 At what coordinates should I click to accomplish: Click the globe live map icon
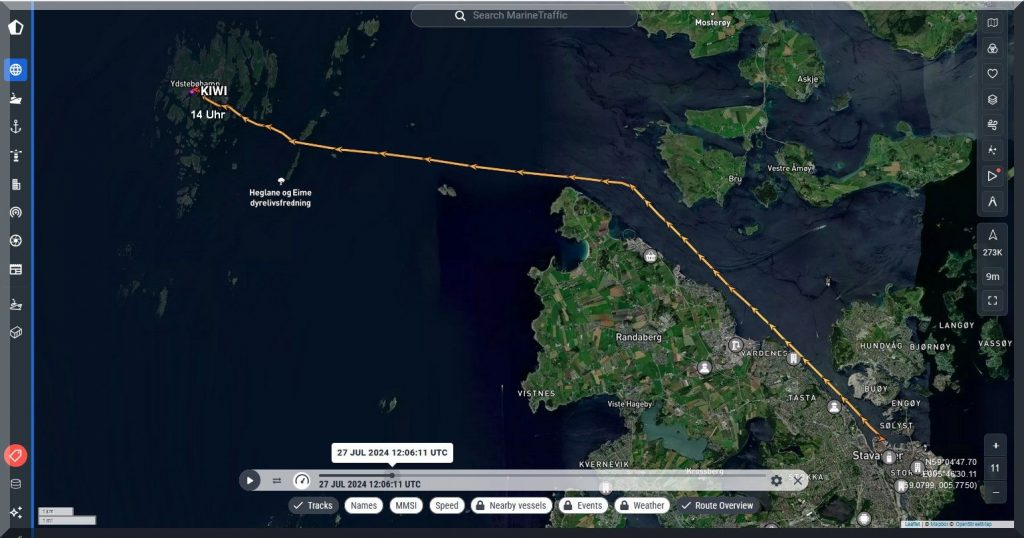coord(16,70)
